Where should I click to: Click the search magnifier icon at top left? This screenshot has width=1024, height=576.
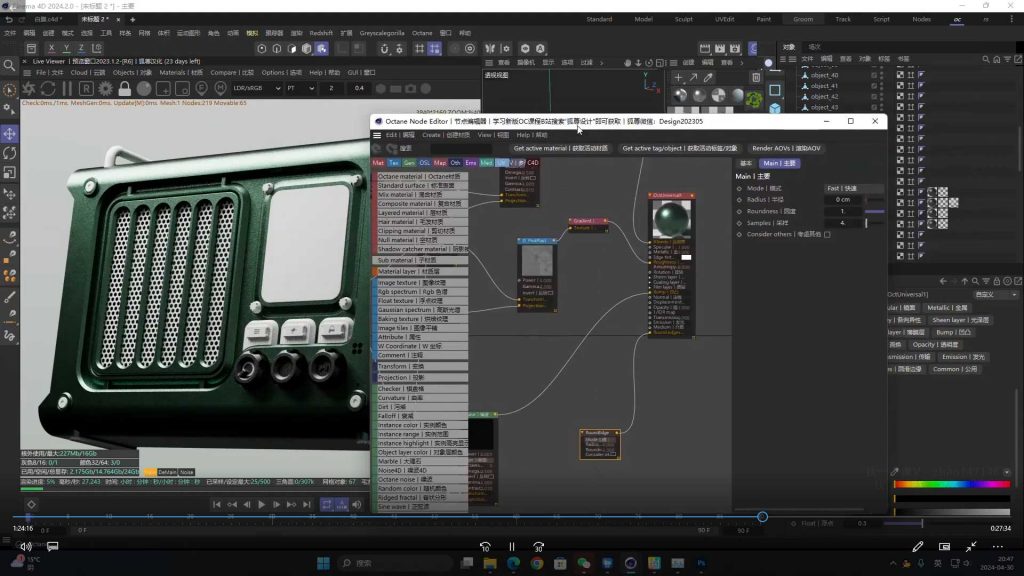10,65
